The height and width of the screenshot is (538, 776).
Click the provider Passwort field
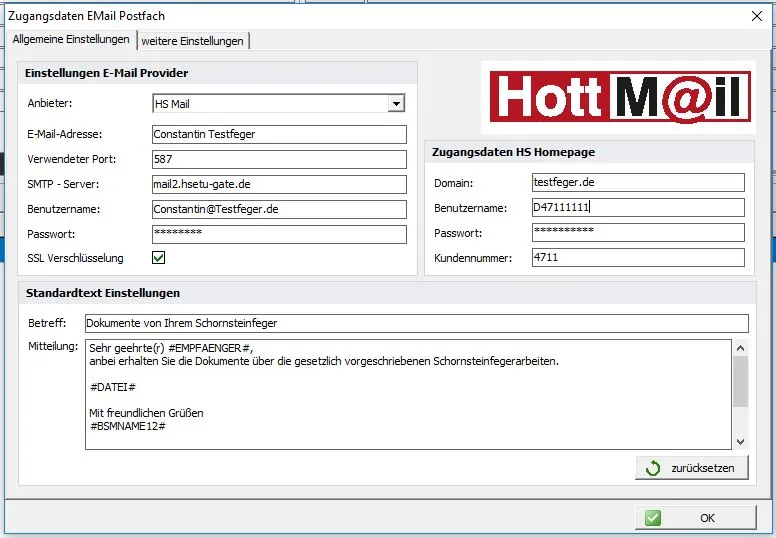[279, 235]
